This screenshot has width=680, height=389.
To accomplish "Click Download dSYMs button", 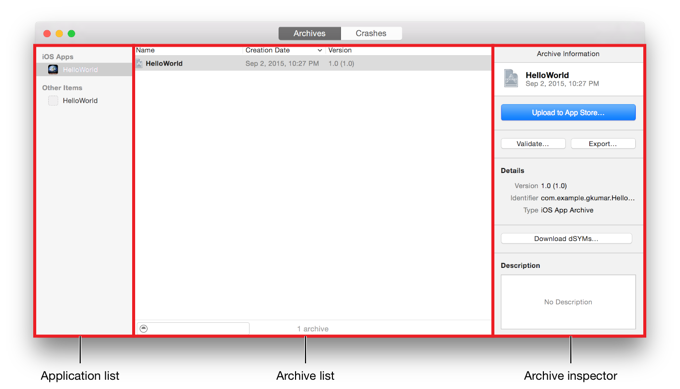I will (566, 239).
